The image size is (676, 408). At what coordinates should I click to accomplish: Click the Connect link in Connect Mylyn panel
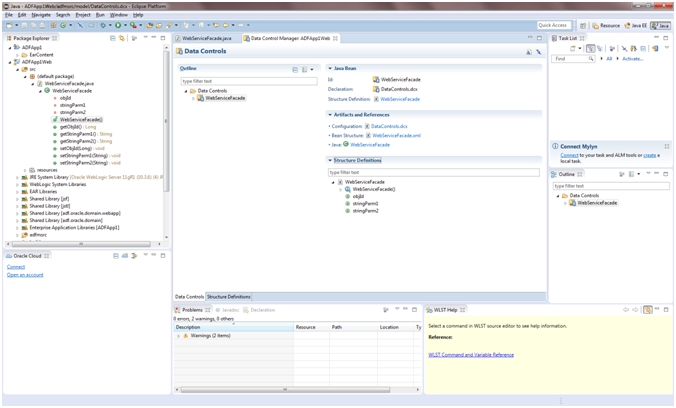point(569,155)
